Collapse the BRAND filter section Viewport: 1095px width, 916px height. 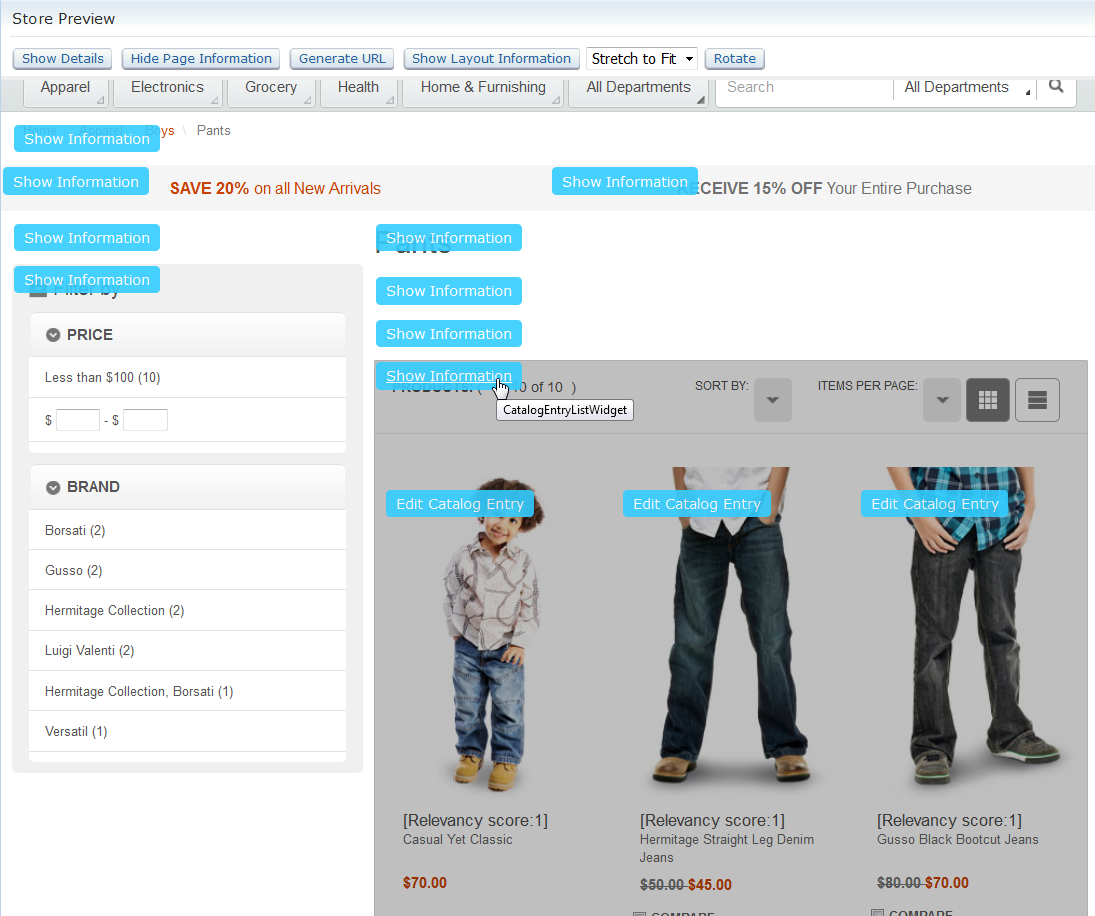[x=53, y=487]
